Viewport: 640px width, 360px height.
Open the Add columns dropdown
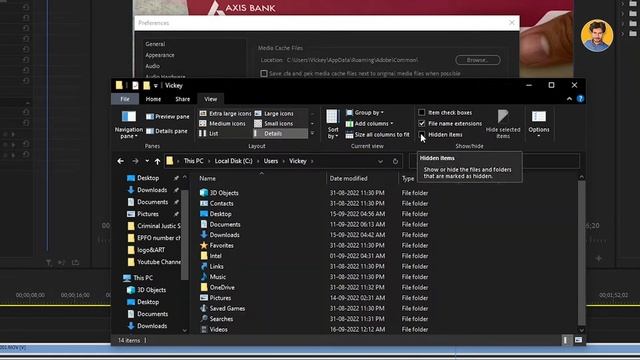click(370, 123)
